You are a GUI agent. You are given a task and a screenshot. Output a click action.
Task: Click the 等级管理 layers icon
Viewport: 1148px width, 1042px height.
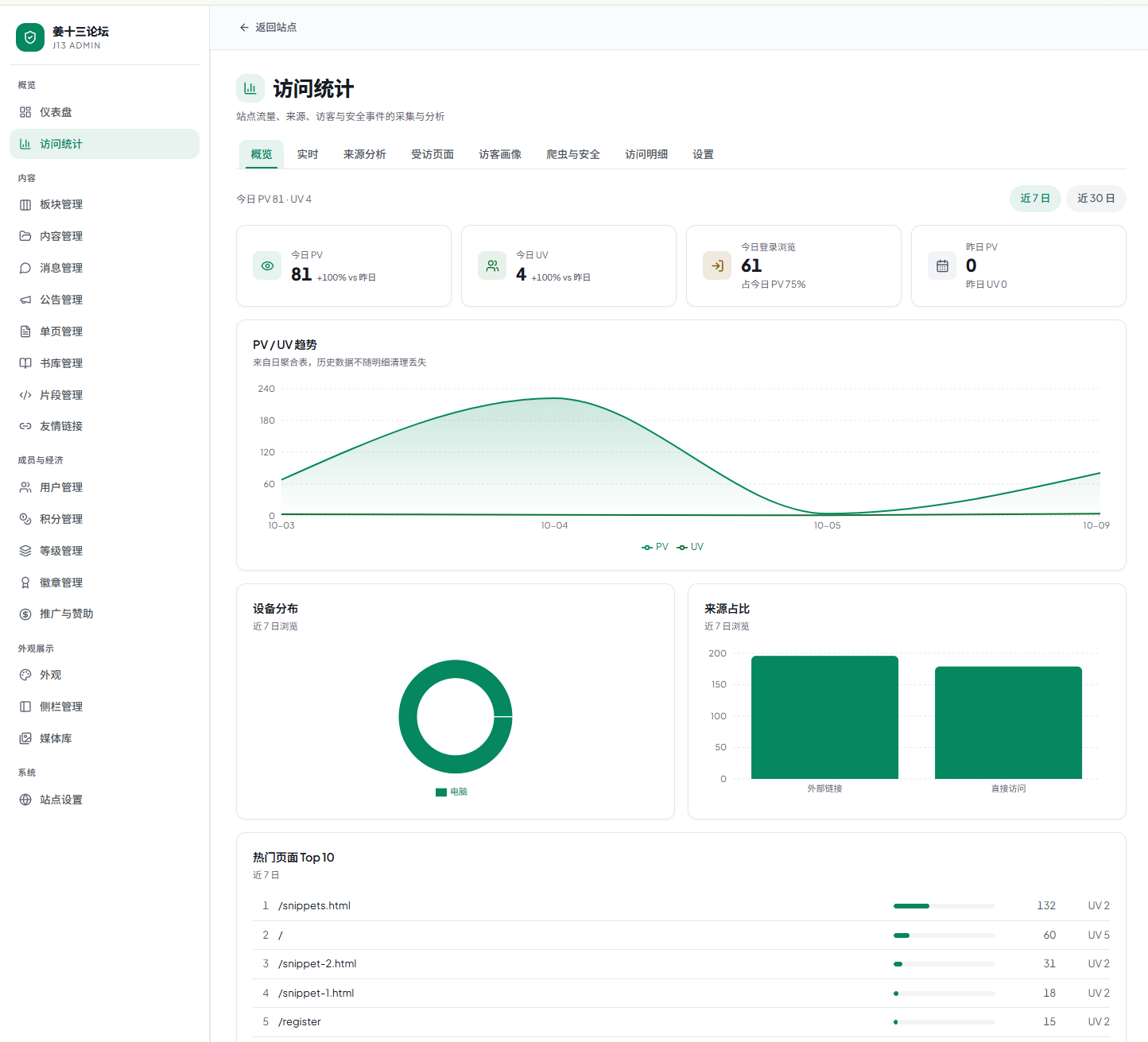click(25, 551)
